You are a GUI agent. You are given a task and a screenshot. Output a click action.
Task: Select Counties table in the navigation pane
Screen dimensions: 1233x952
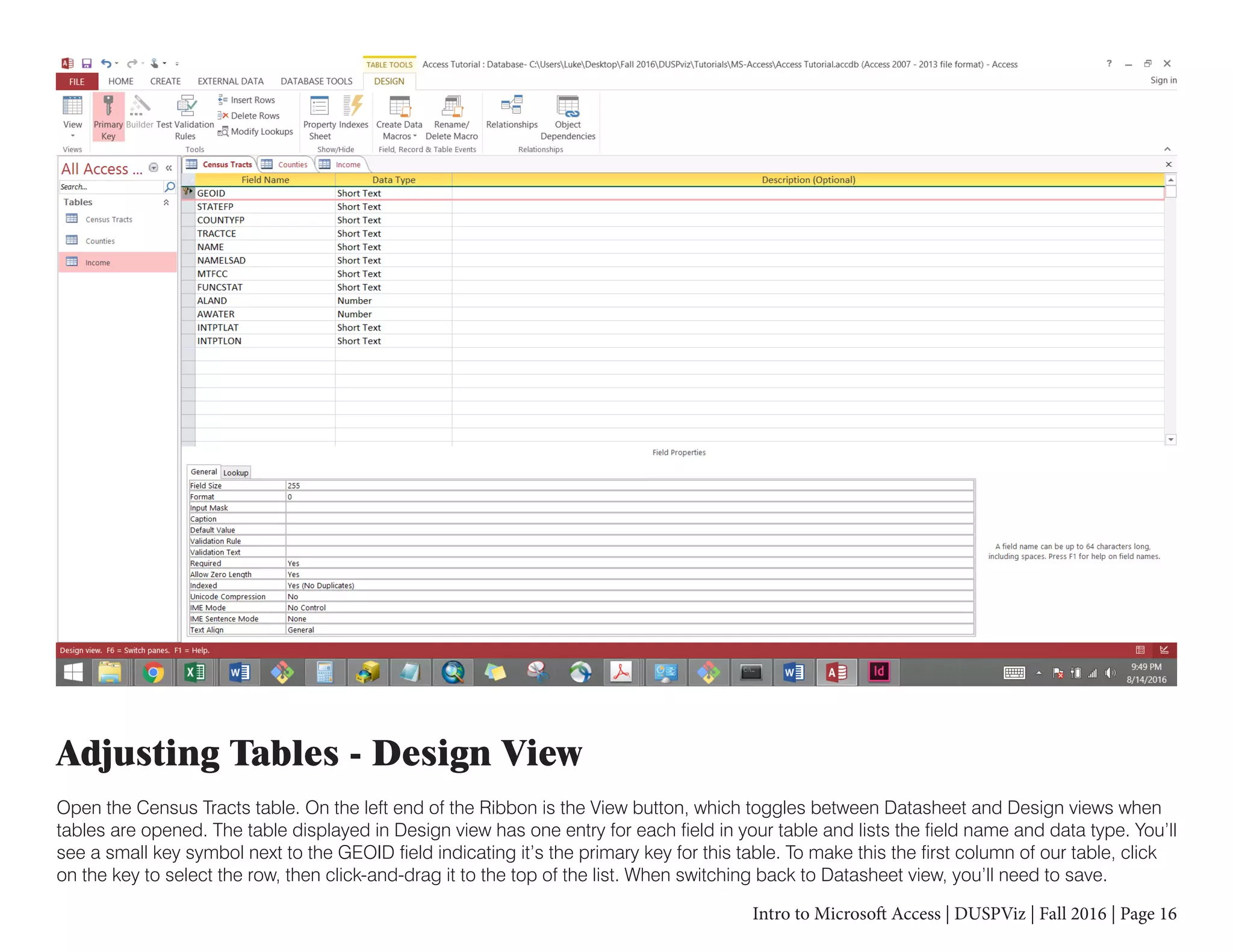[117, 241]
